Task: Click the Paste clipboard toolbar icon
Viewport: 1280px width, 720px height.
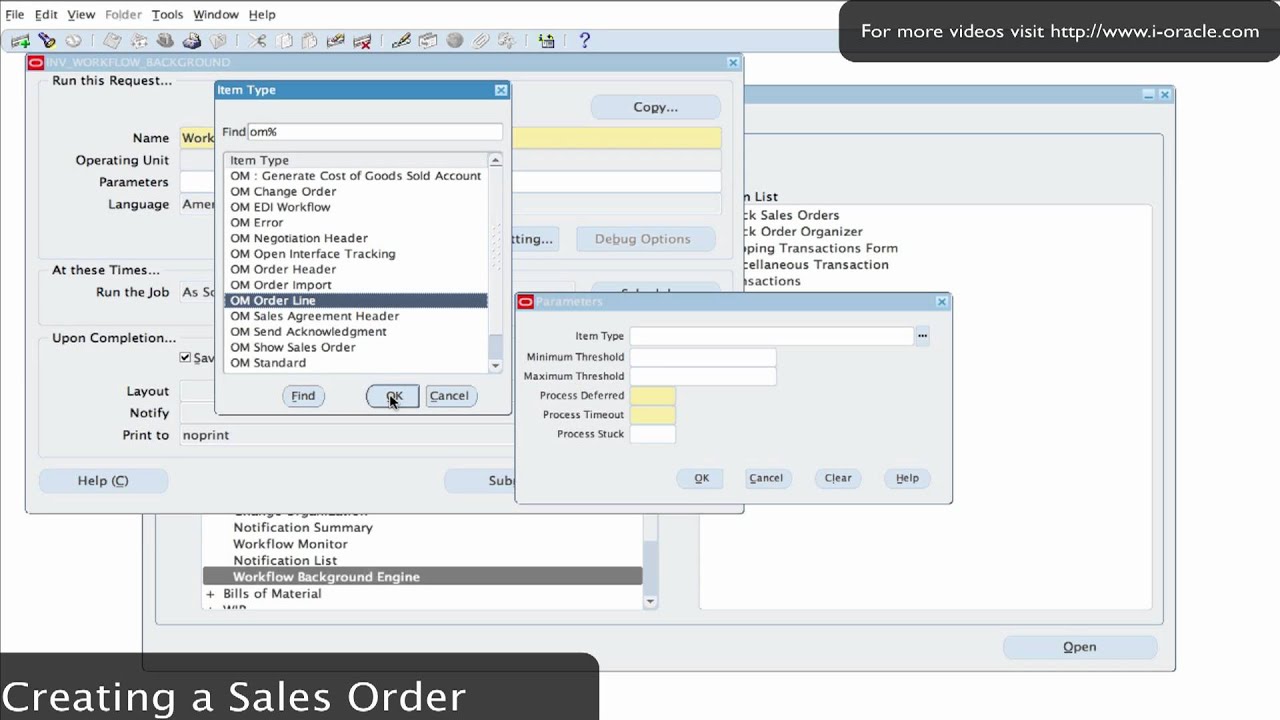Action: pos(310,41)
